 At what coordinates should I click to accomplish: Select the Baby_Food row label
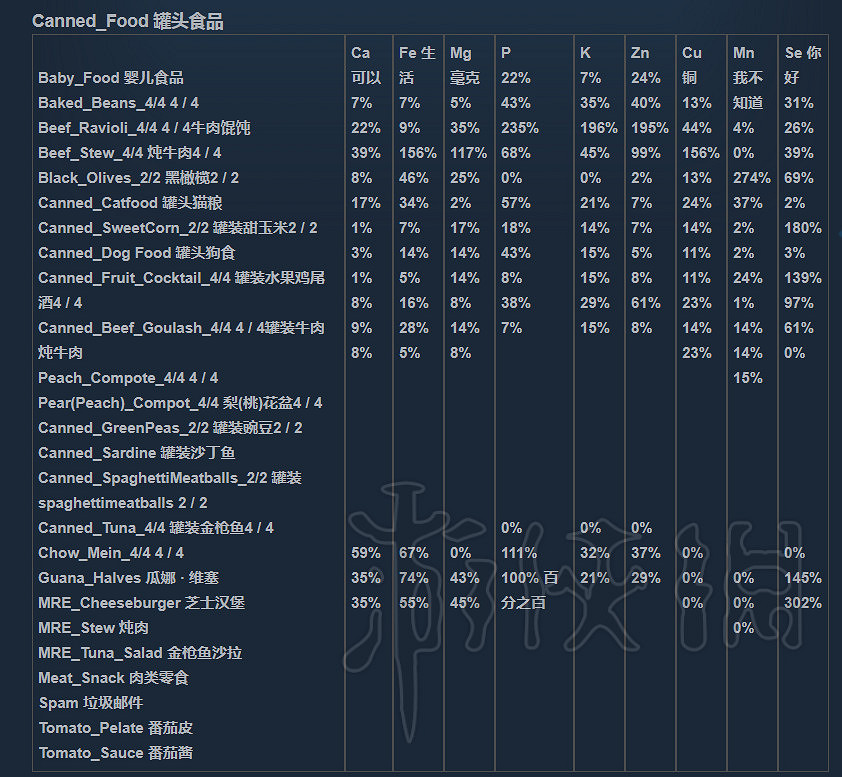point(110,78)
